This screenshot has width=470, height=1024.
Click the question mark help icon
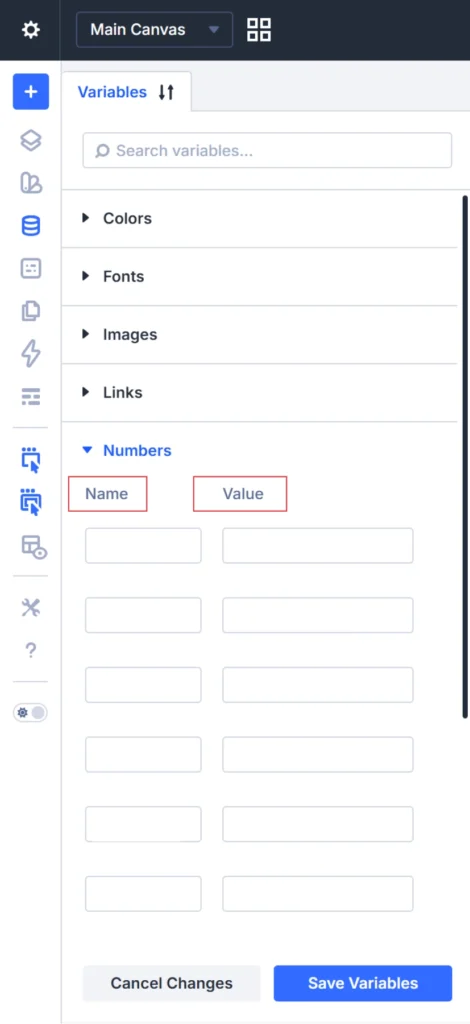pos(31,650)
